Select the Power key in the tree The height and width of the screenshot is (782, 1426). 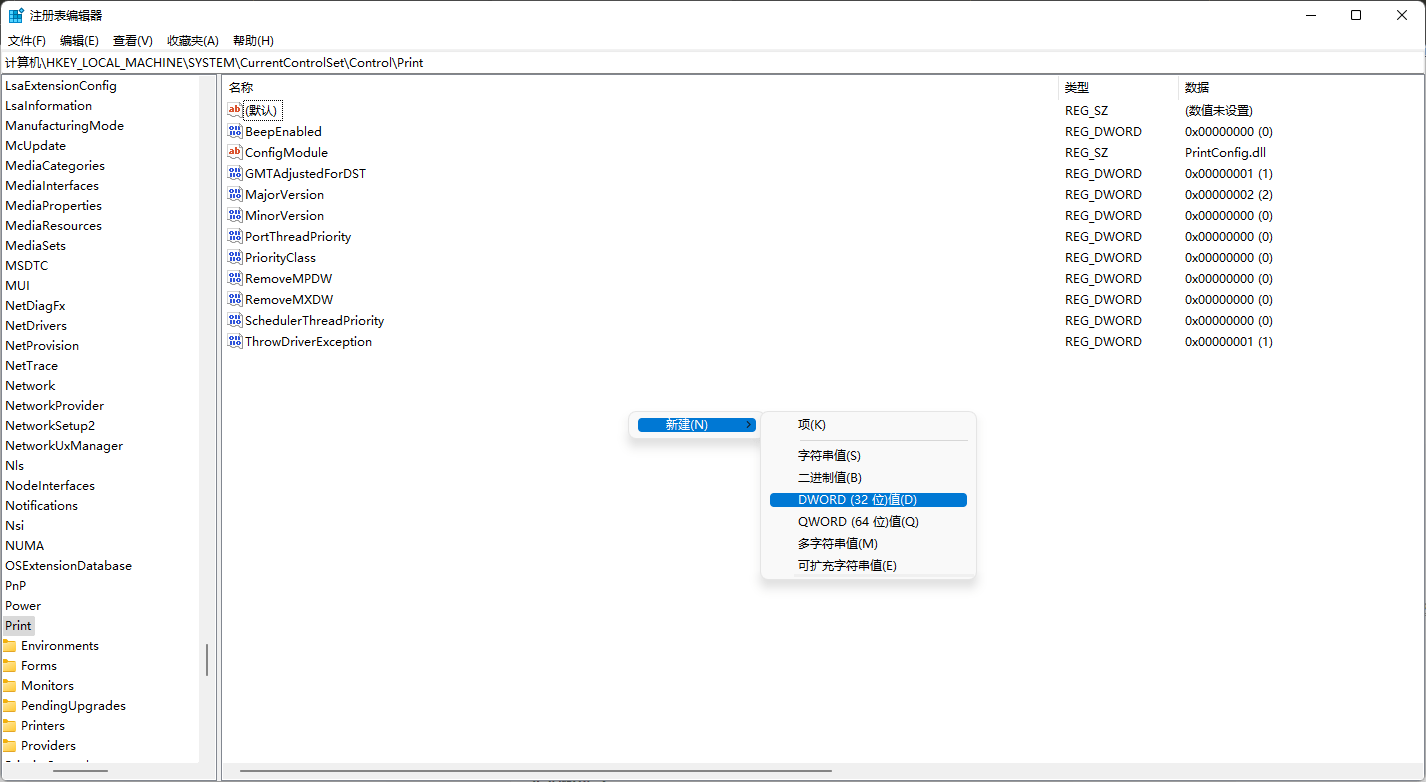(x=23, y=605)
